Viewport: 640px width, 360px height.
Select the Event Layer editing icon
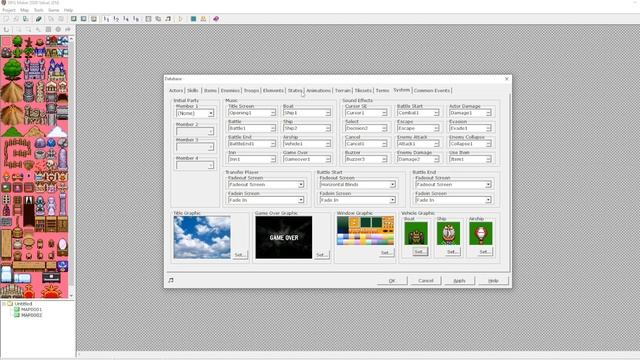pyautogui.click(x=93, y=19)
